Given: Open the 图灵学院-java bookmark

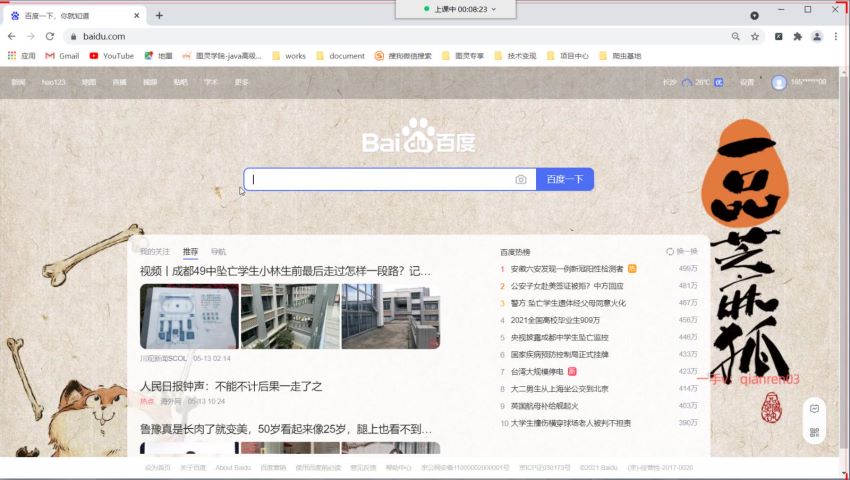Looking at the screenshot, I should [222, 56].
